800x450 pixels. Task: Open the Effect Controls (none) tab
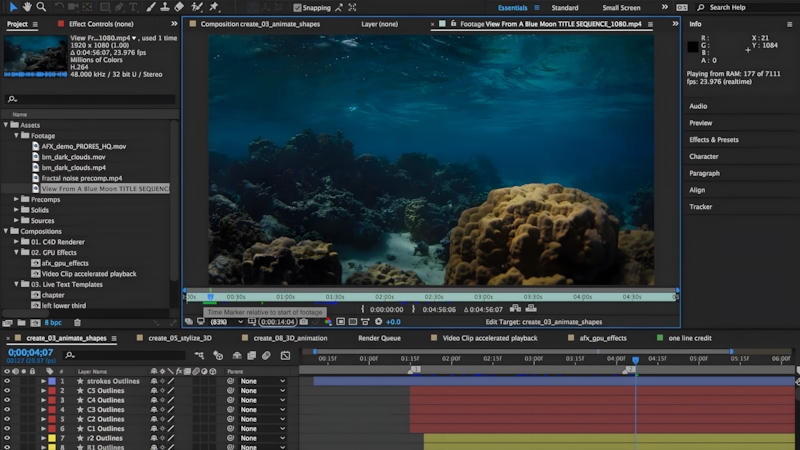[101, 24]
